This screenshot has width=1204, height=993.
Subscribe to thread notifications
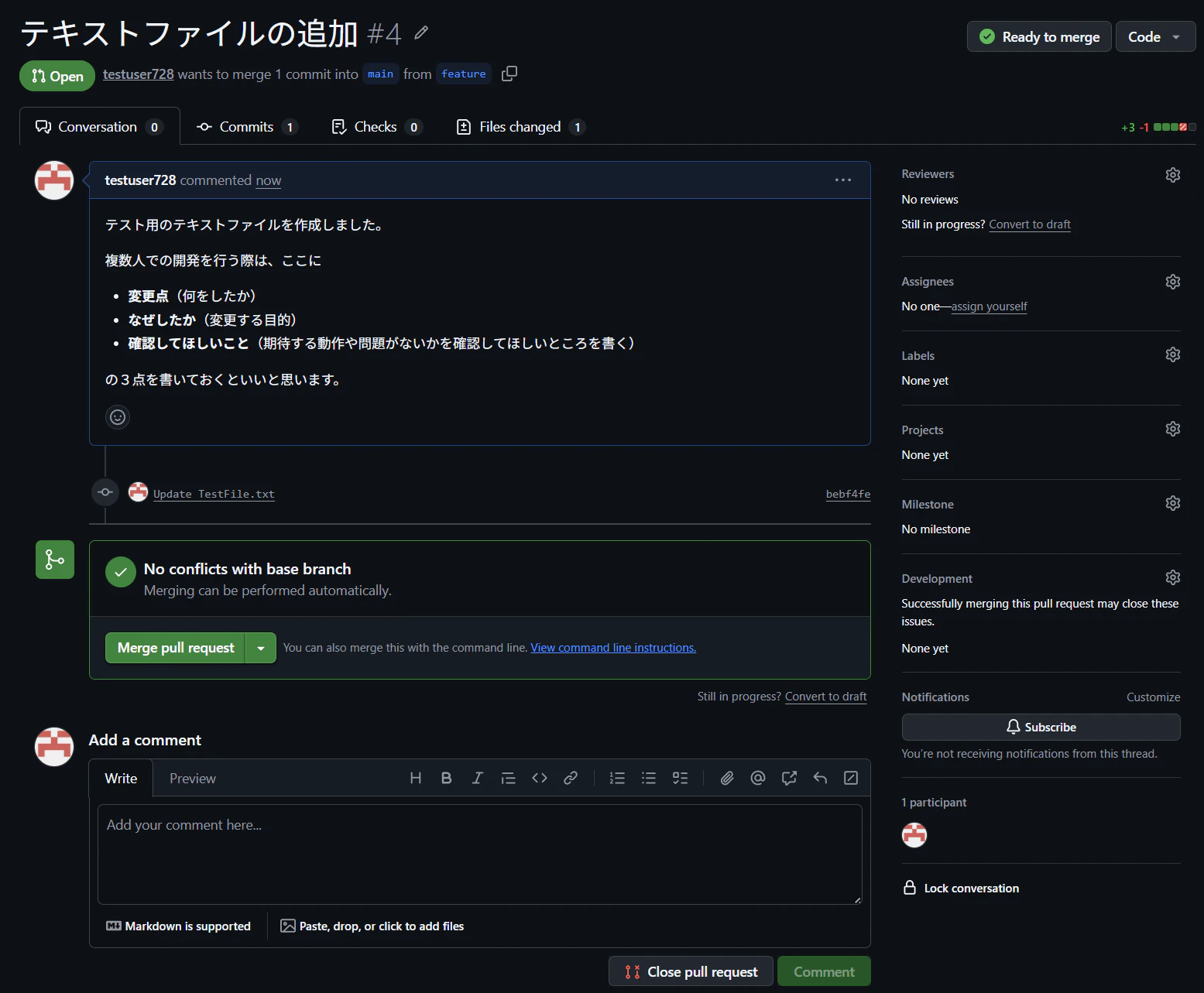[1041, 727]
